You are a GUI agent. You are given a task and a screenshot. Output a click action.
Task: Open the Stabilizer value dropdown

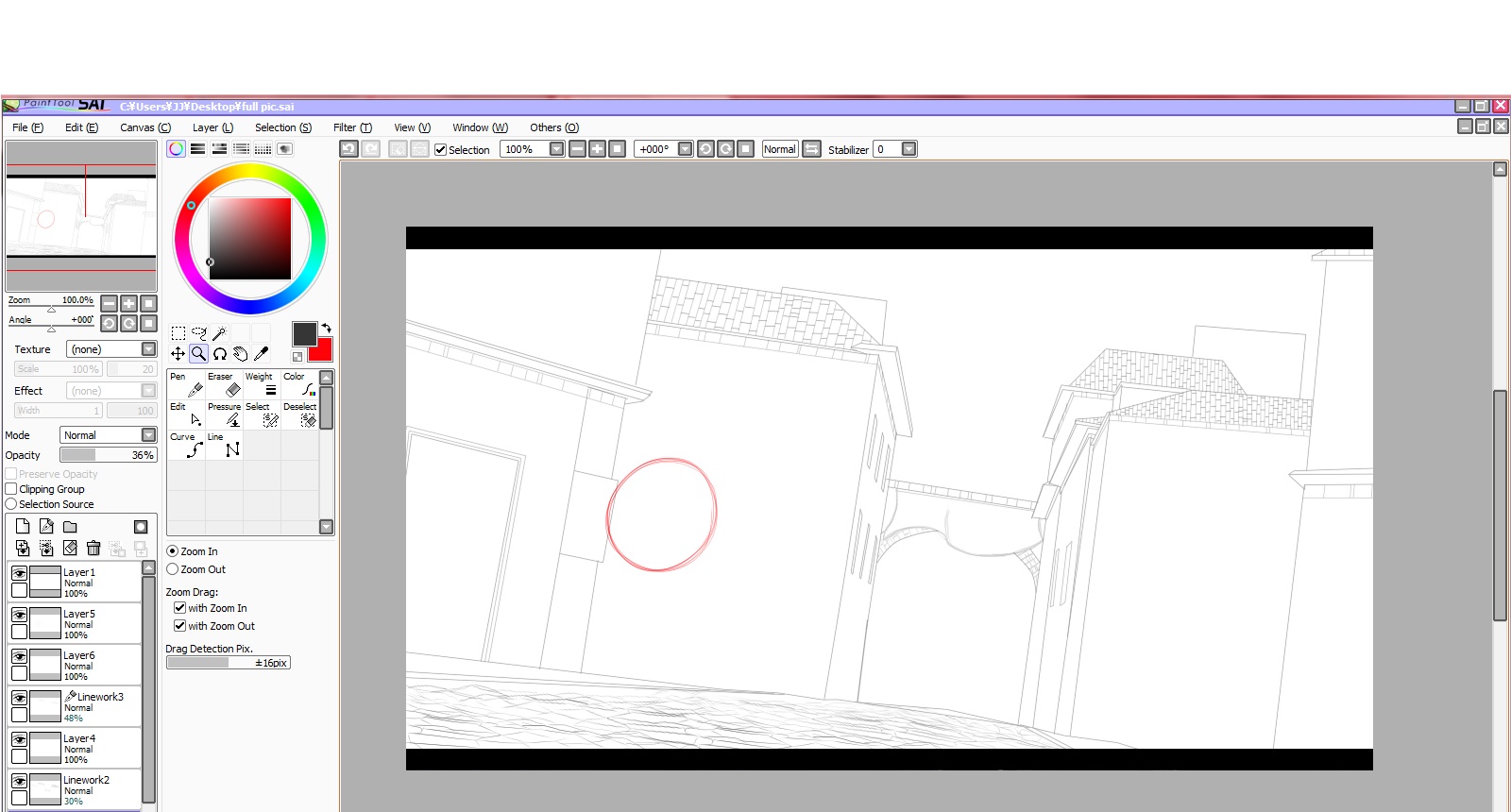[x=908, y=149]
